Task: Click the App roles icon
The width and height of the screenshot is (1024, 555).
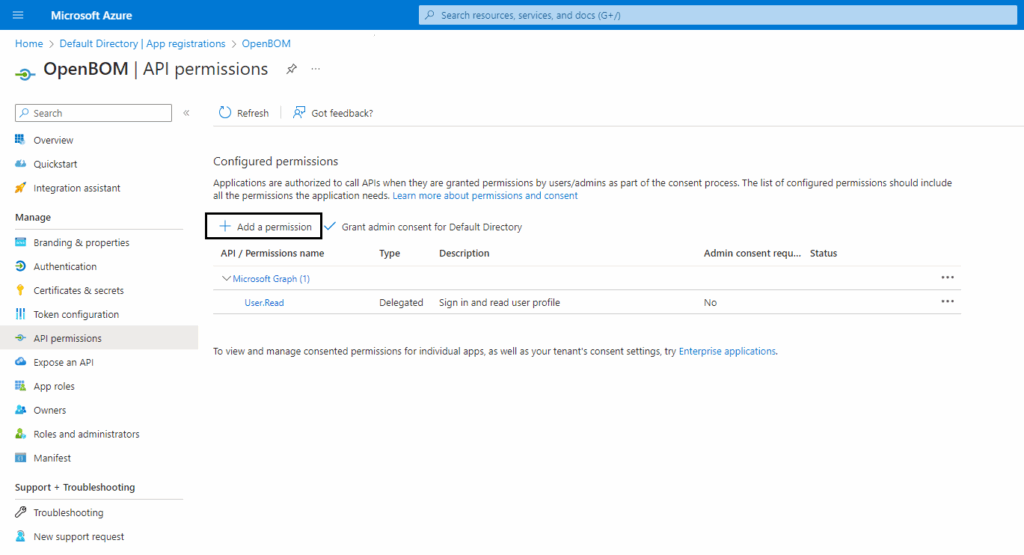Action: point(20,386)
